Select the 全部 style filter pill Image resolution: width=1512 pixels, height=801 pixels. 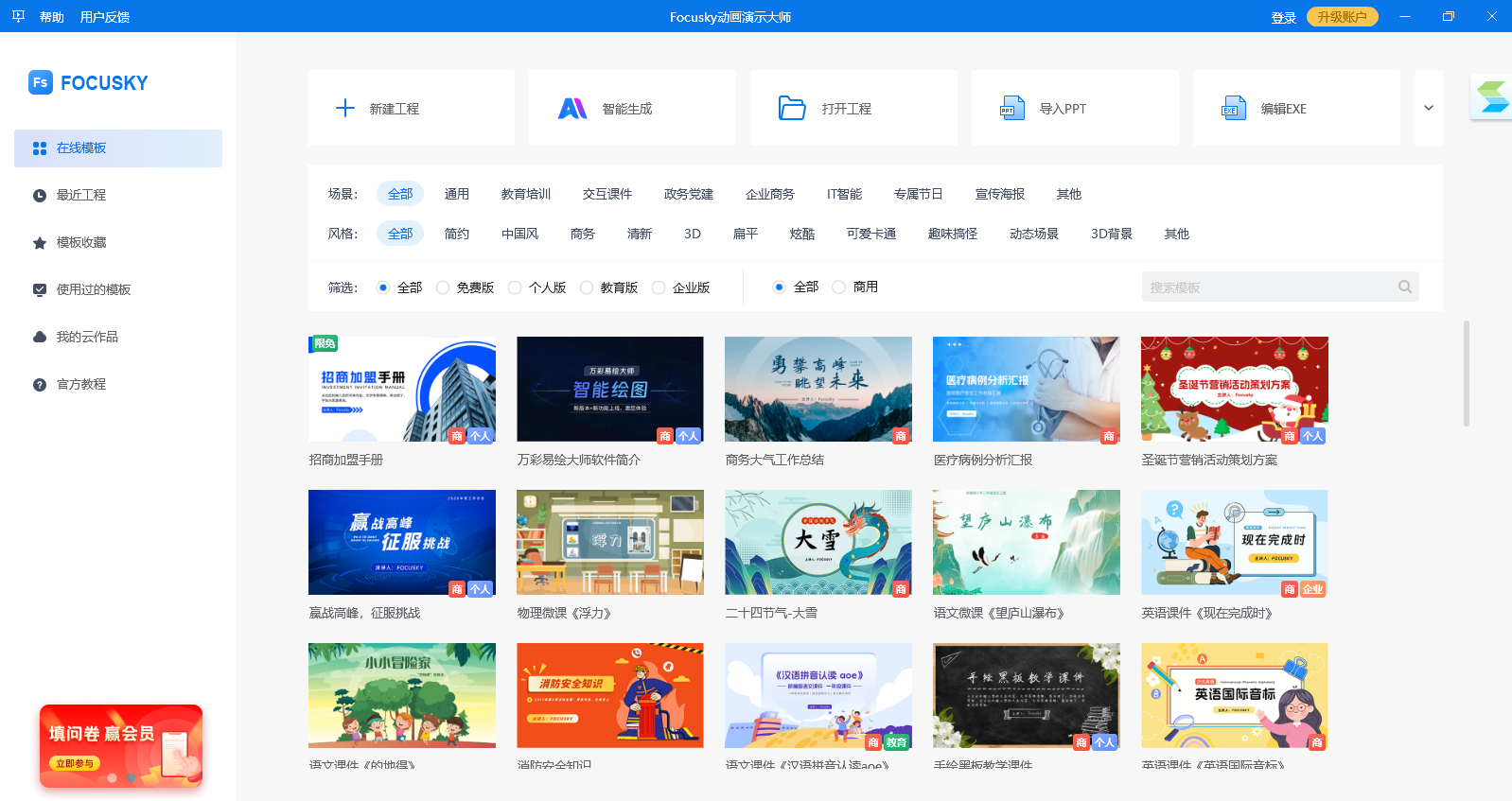pos(400,234)
